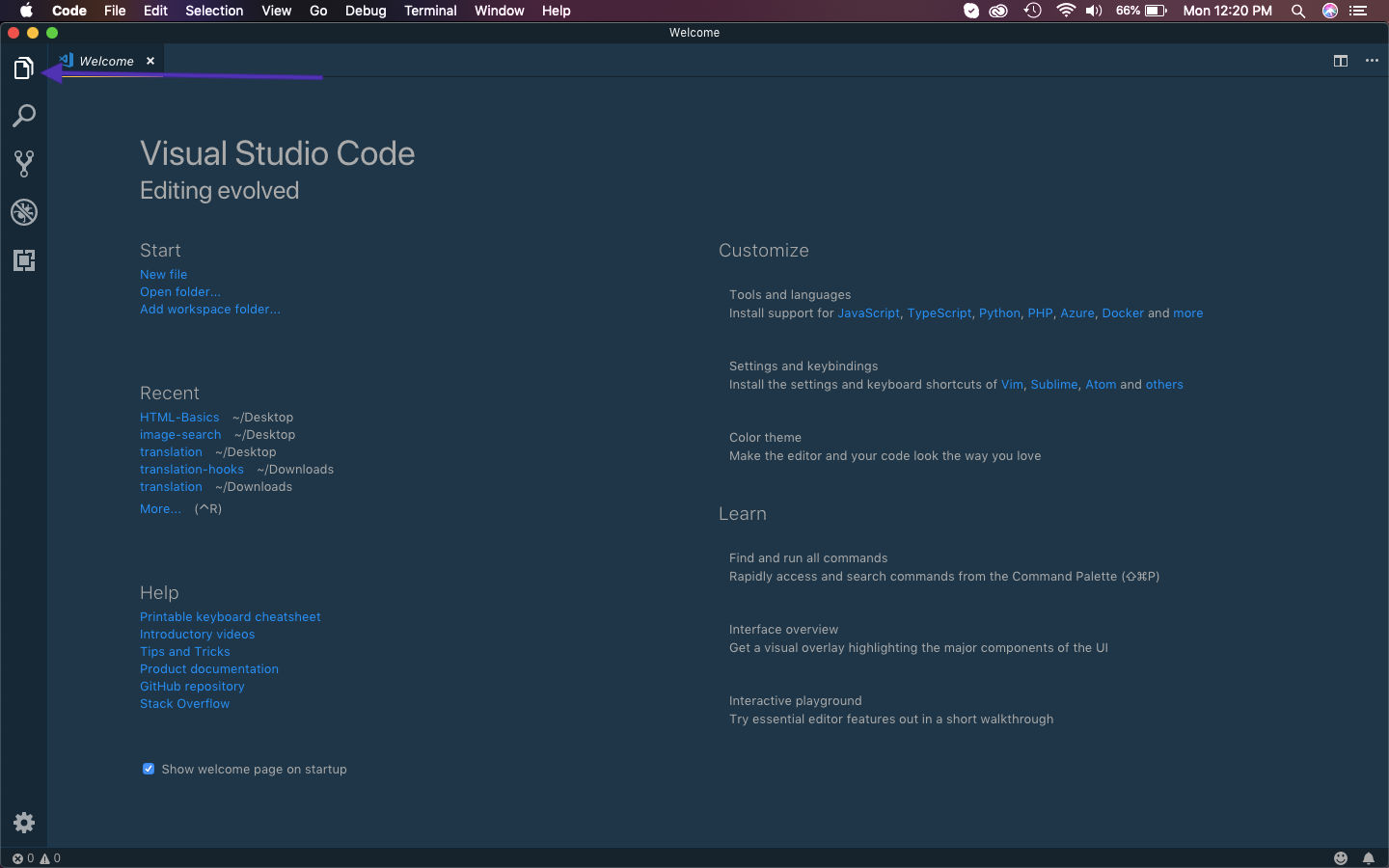1389x868 pixels.
Task: Open the File menu
Action: [x=115, y=11]
